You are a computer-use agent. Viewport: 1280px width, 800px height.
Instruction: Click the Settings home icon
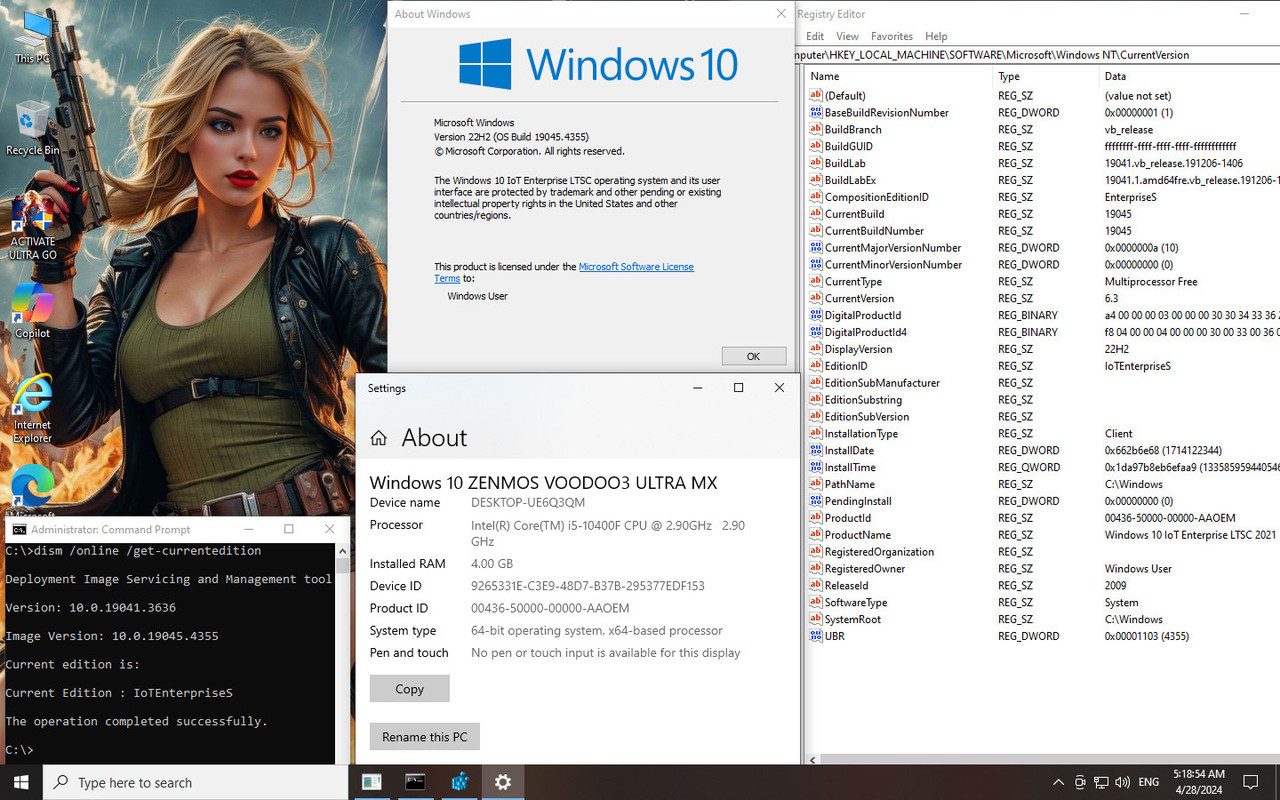[x=379, y=438]
